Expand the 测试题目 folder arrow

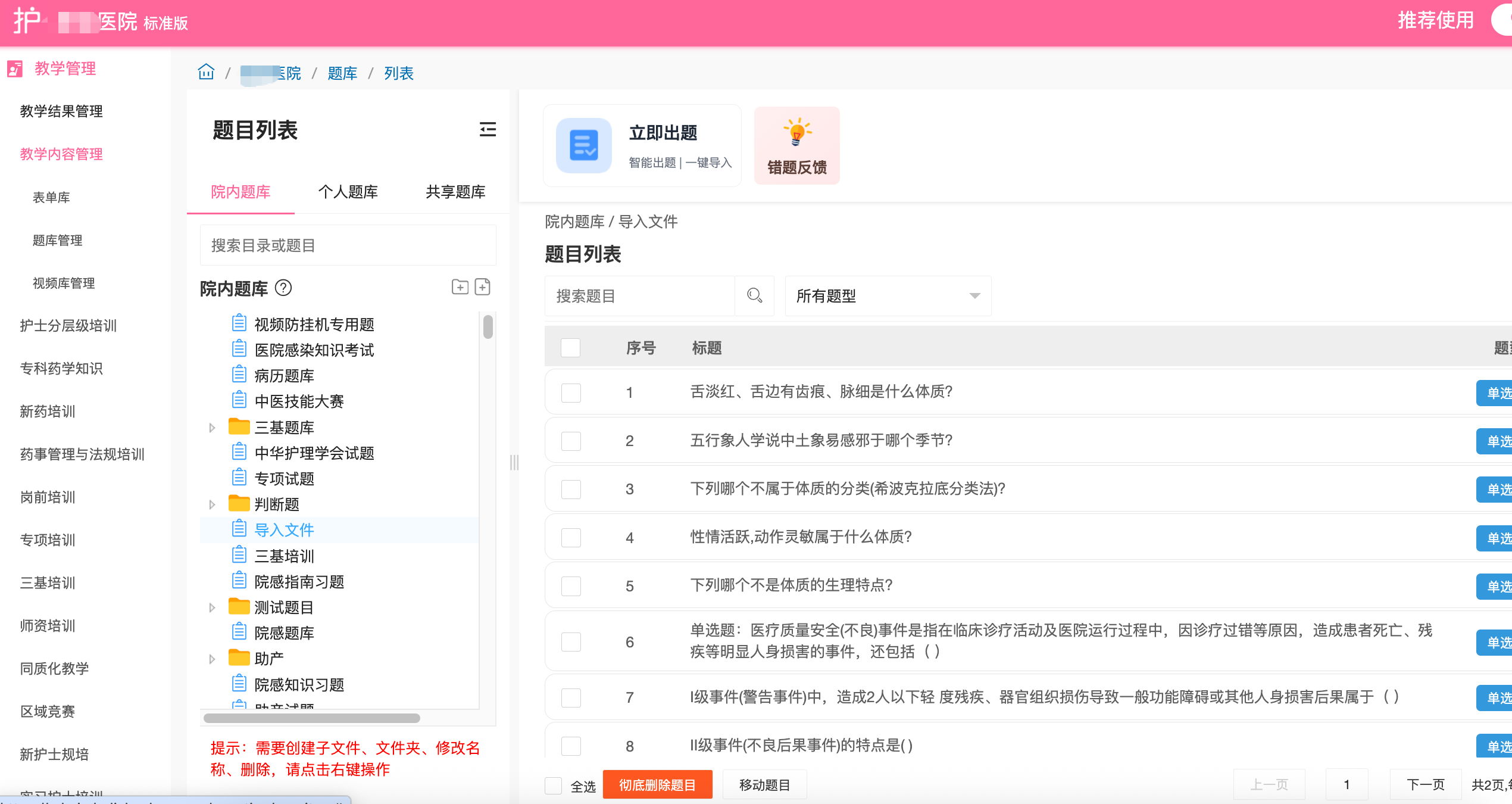(x=212, y=607)
